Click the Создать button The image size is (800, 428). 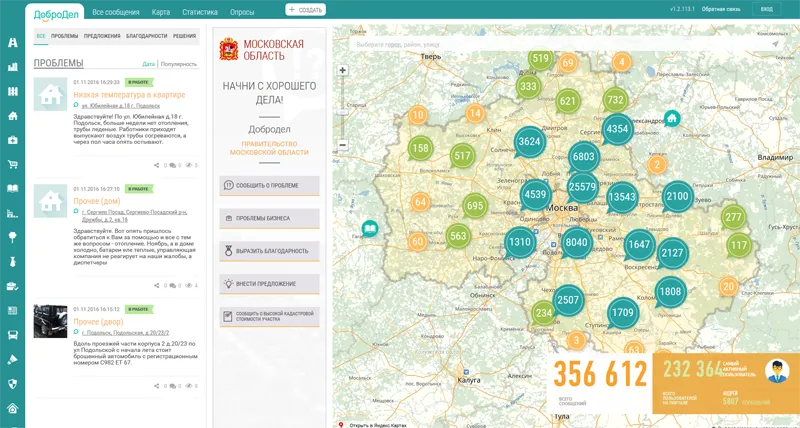tap(306, 10)
